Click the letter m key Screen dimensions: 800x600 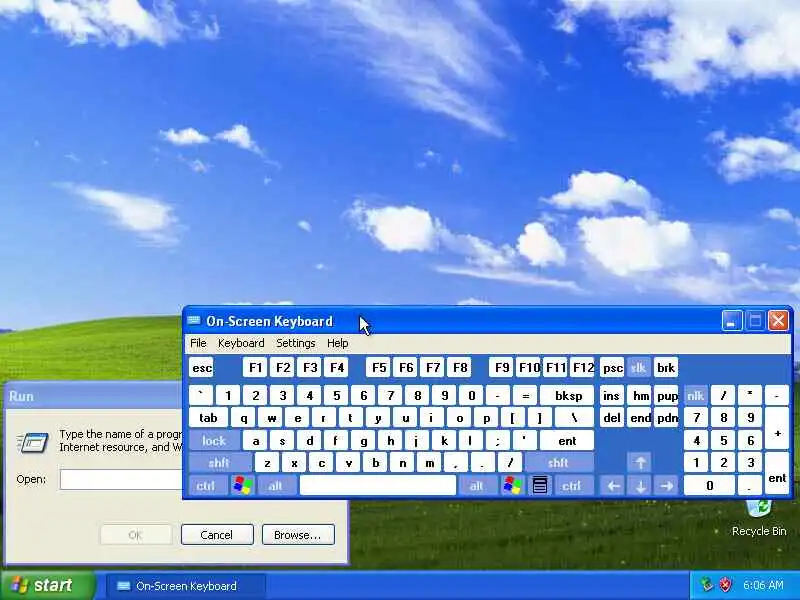(430, 463)
